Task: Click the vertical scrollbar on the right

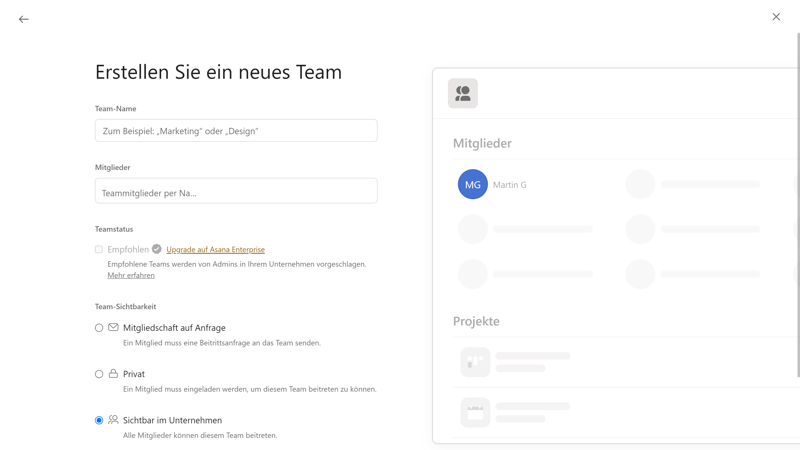Action: tap(798, 204)
